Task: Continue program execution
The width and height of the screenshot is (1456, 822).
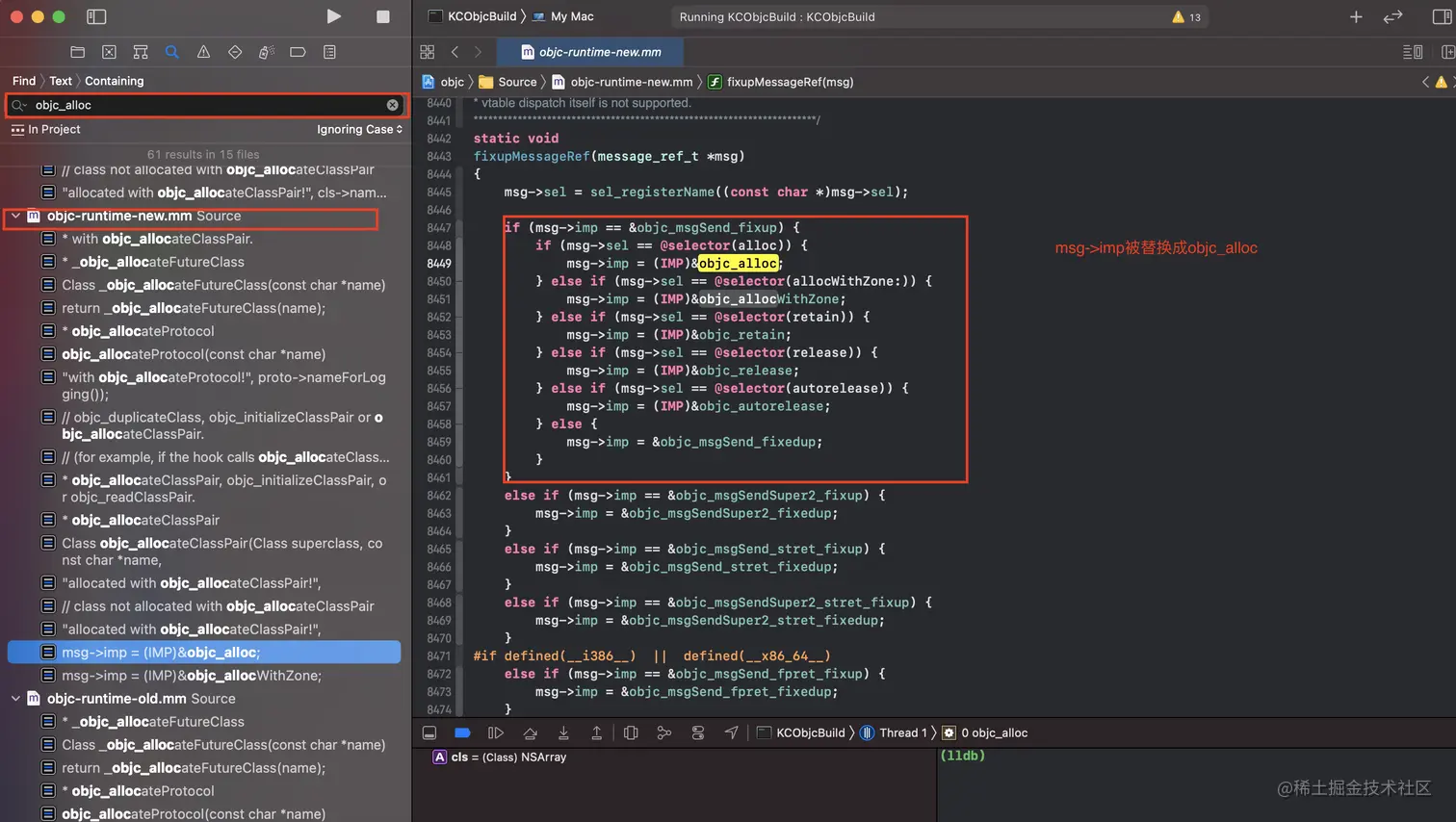Action: [x=496, y=733]
